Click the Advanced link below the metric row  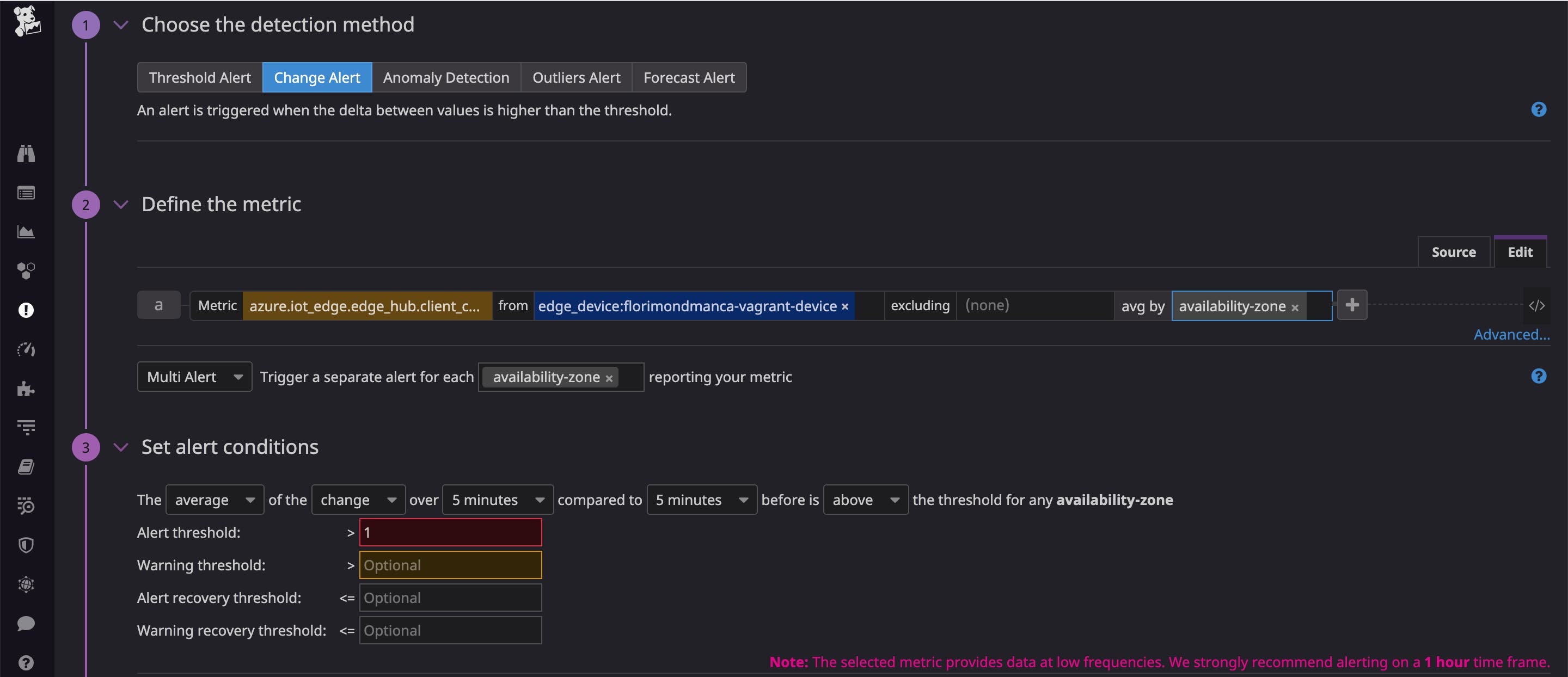point(1512,334)
